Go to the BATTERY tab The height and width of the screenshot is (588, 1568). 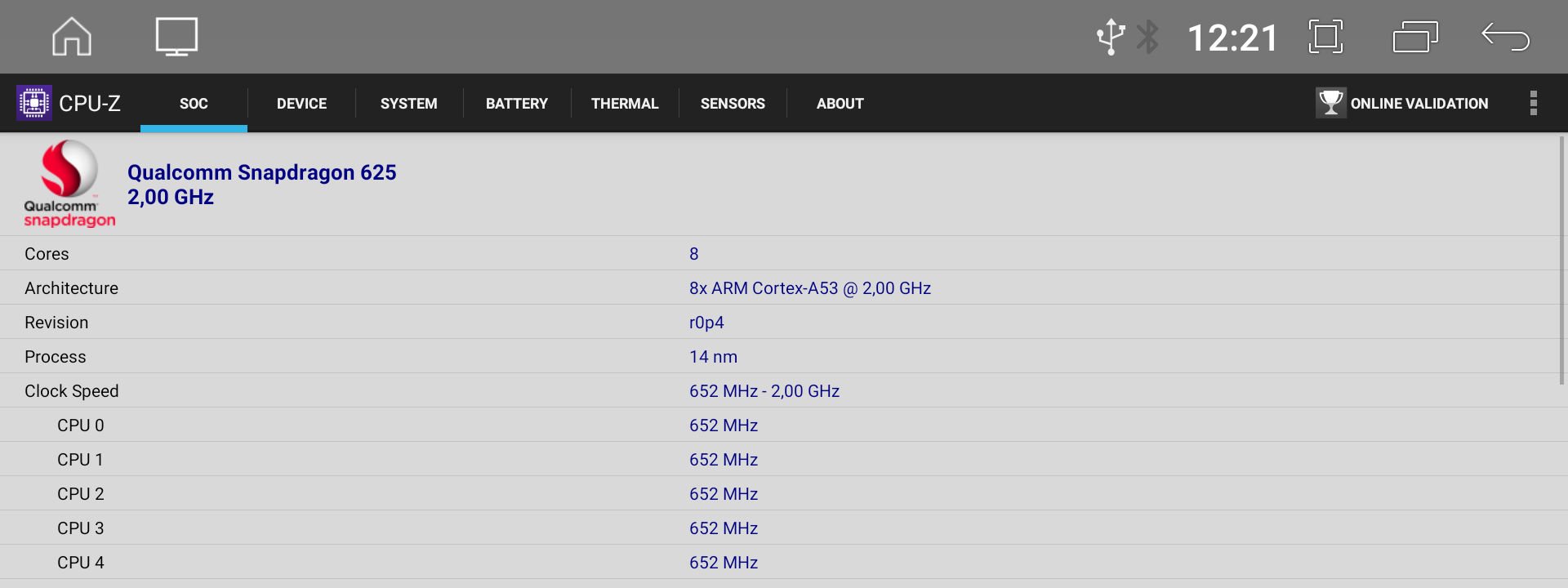[x=517, y=104]
